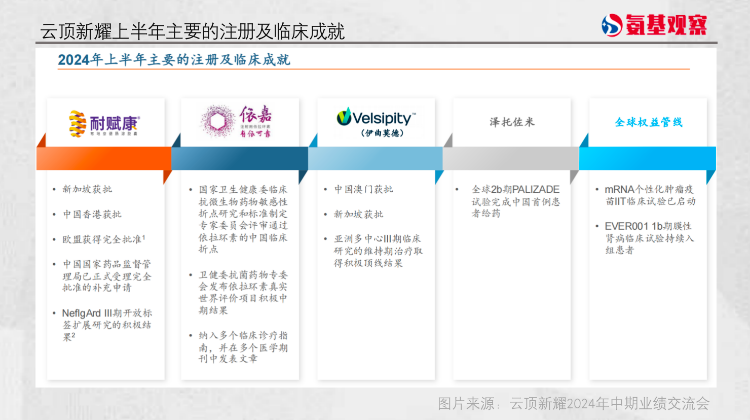Click the cyan arrow segment under 全球权益管线

click(647, 158)
